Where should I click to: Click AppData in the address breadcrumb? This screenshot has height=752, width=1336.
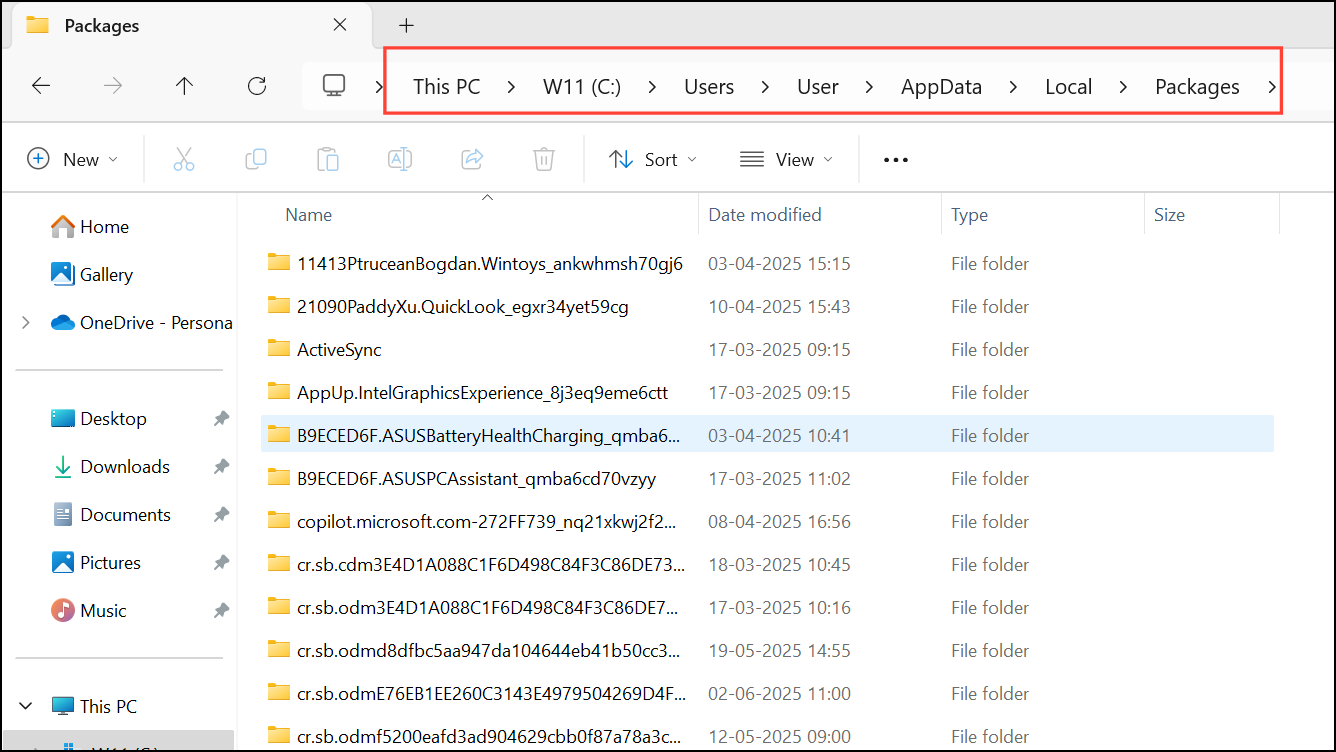tap(941, 87)
